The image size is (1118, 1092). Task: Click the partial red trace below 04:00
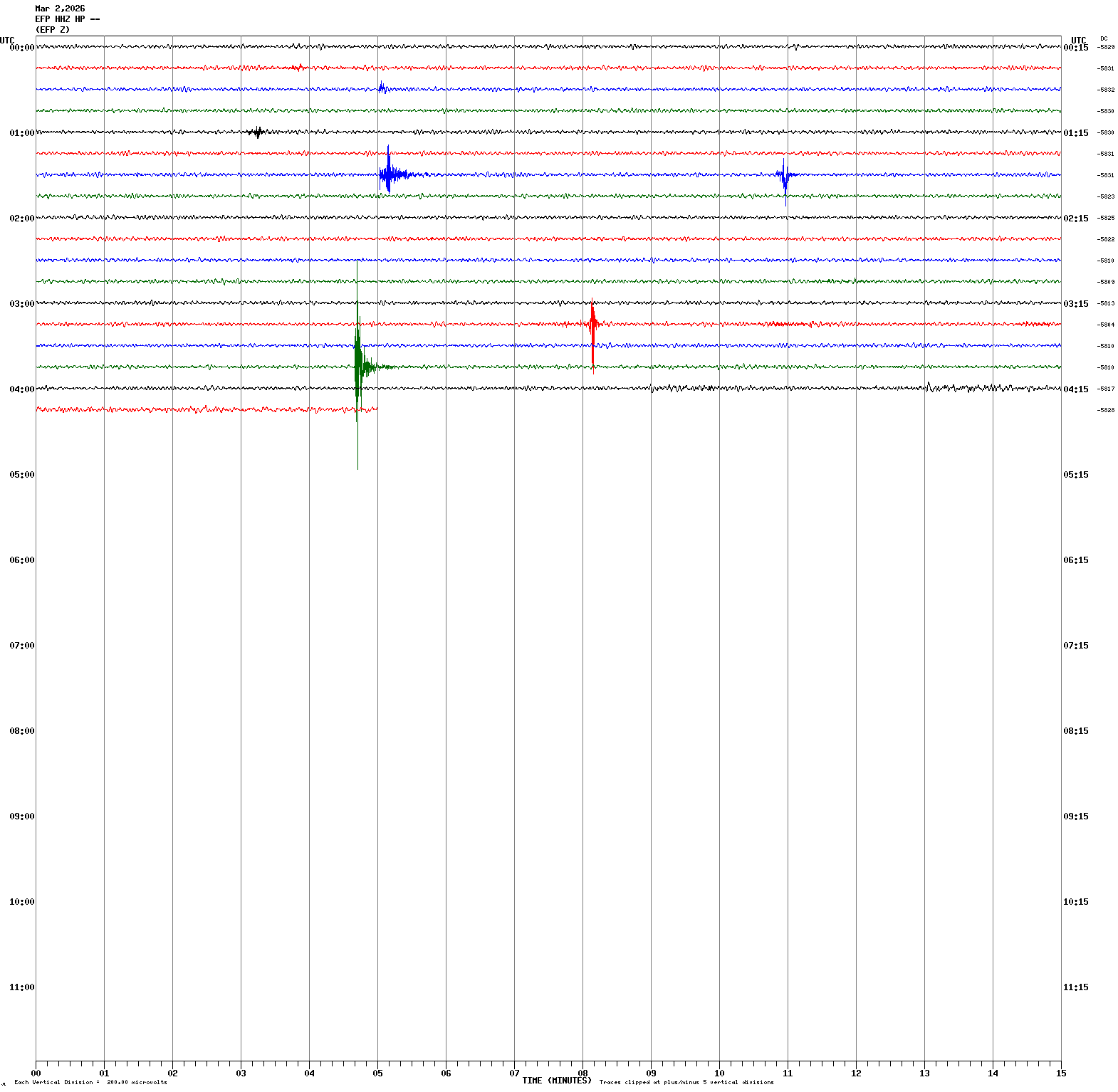coord(207,410)
